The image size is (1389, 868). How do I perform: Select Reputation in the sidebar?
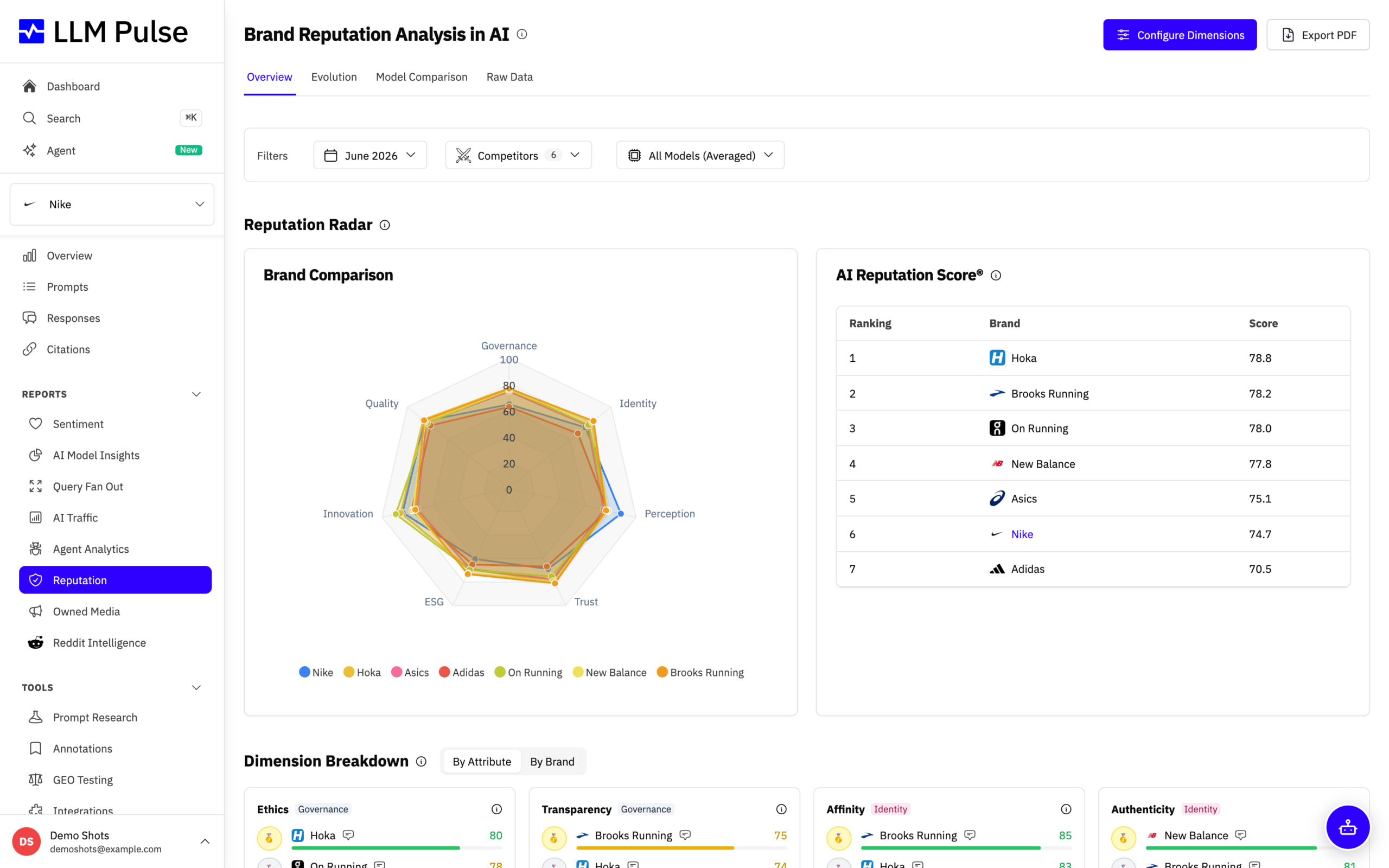116,580
